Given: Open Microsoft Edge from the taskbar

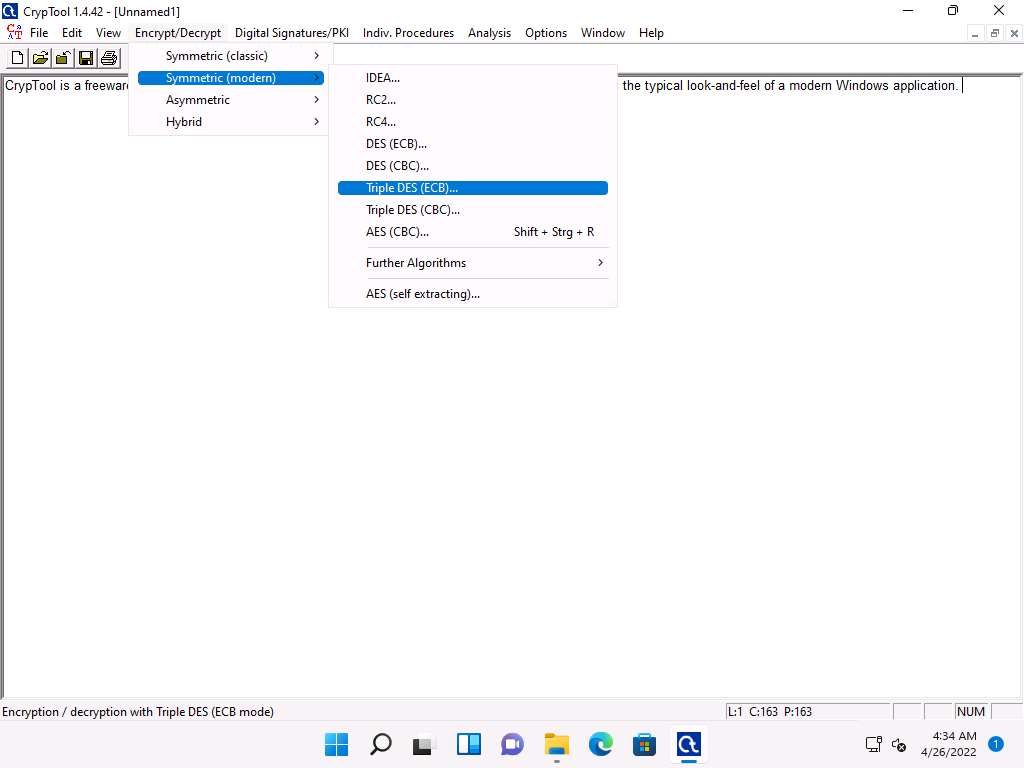Looking at the screenshot, I should (x=600, y=744).
